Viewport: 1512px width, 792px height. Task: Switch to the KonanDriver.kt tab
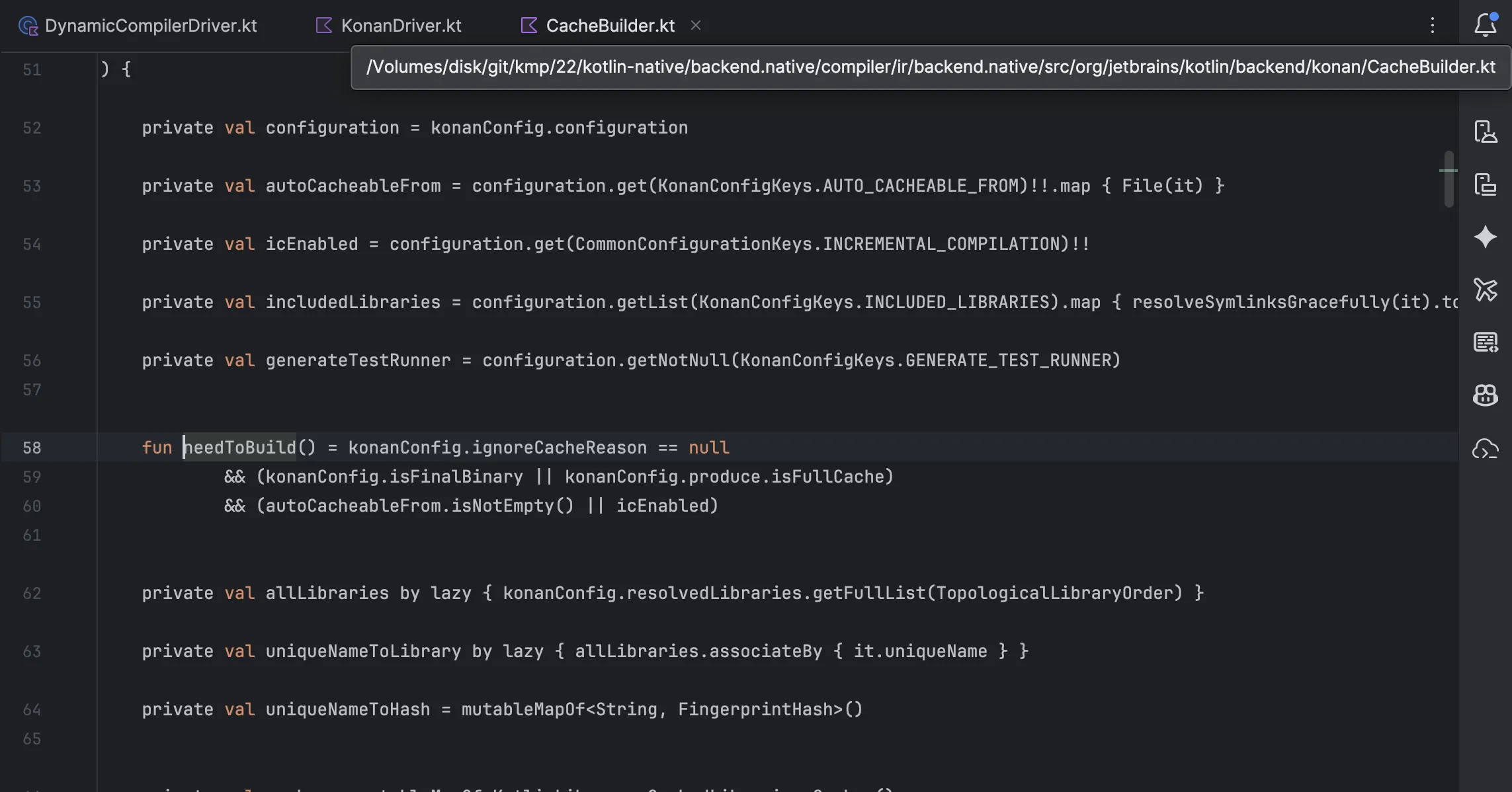click(x=401, y=25)
